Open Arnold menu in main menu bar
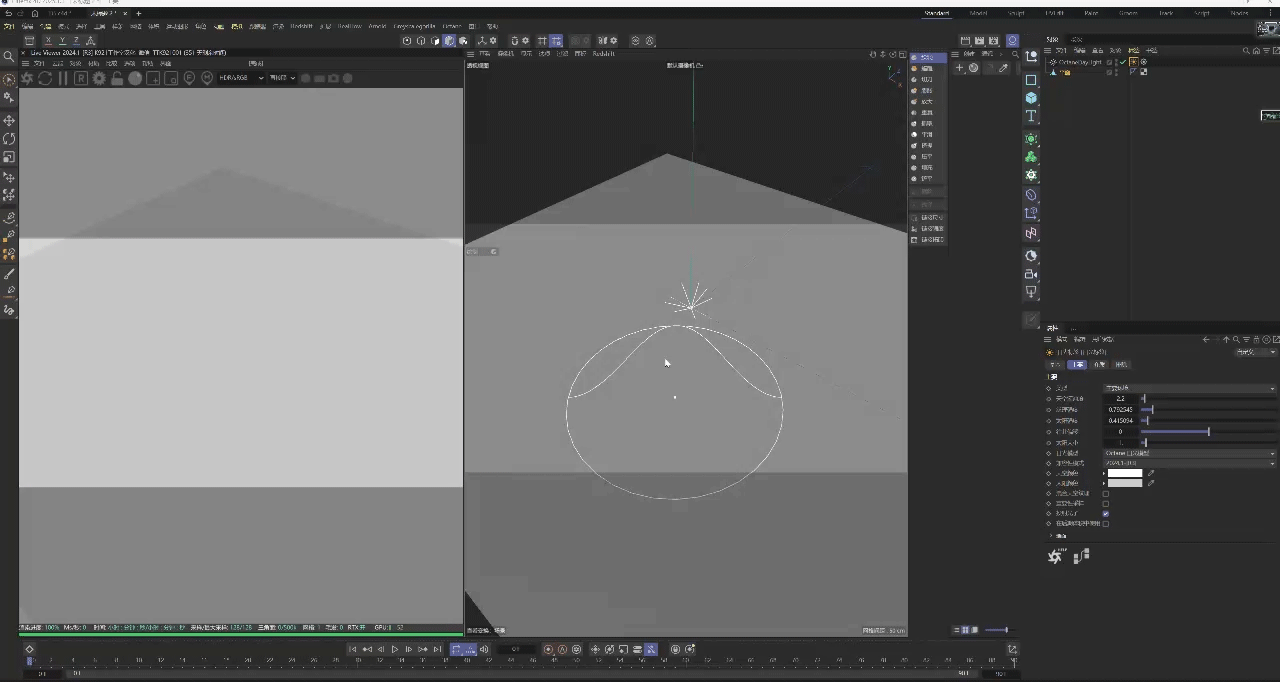The height and width of the screenshot is (682, 1280). click(377, 26)
